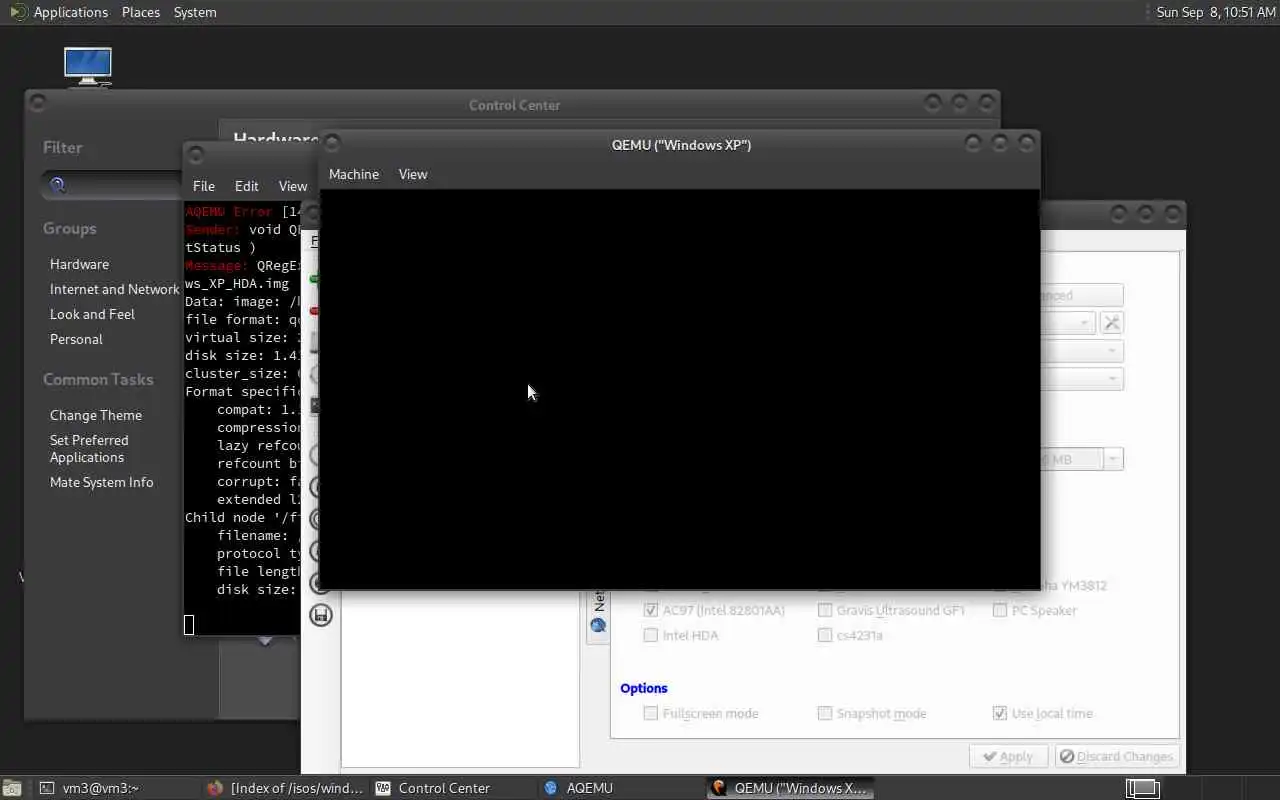Click the Control Center filter search field

tap(113, 185)
